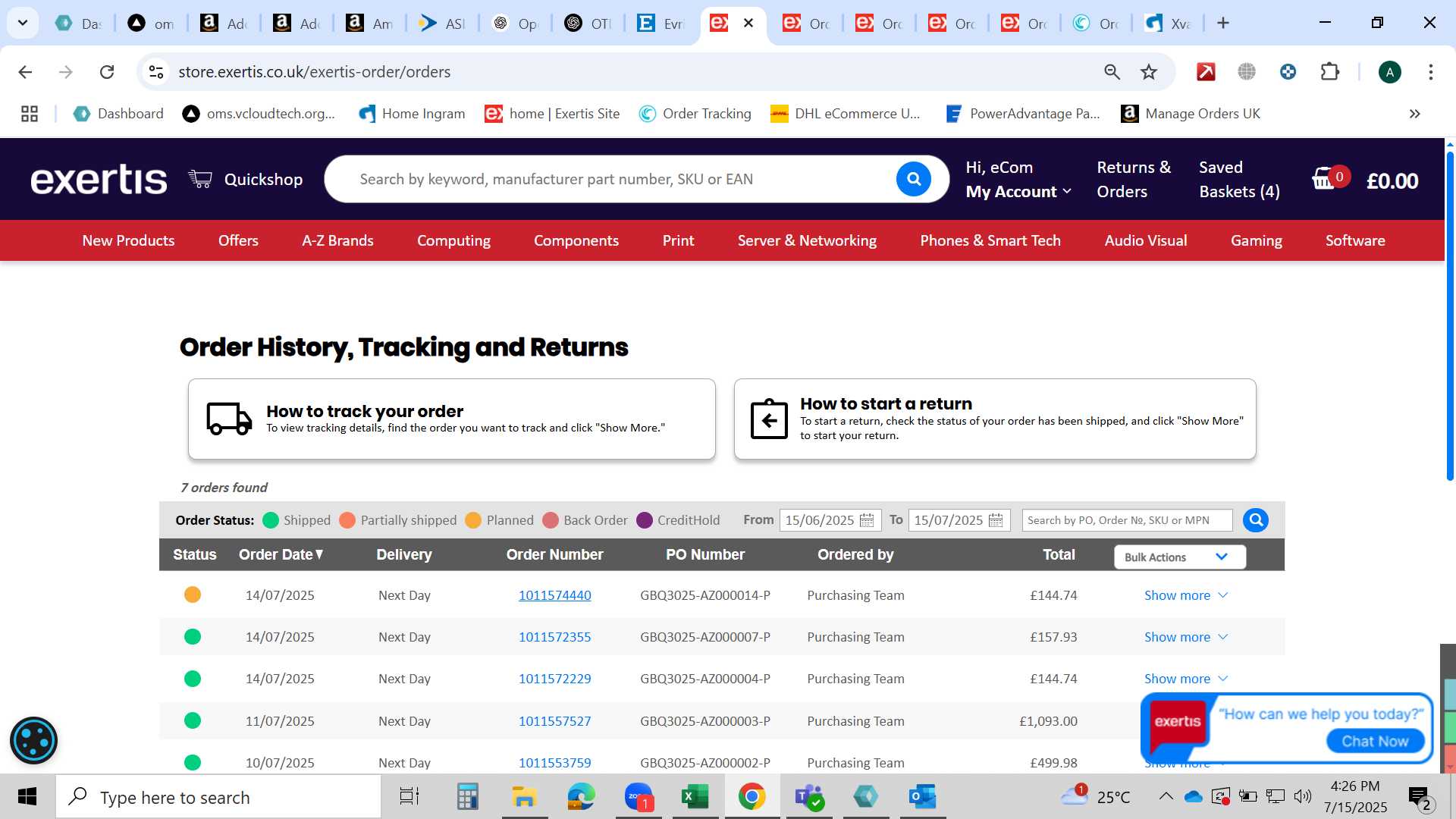Open the Components menu
1456x819 pixels.
click(x=576, y=240)
